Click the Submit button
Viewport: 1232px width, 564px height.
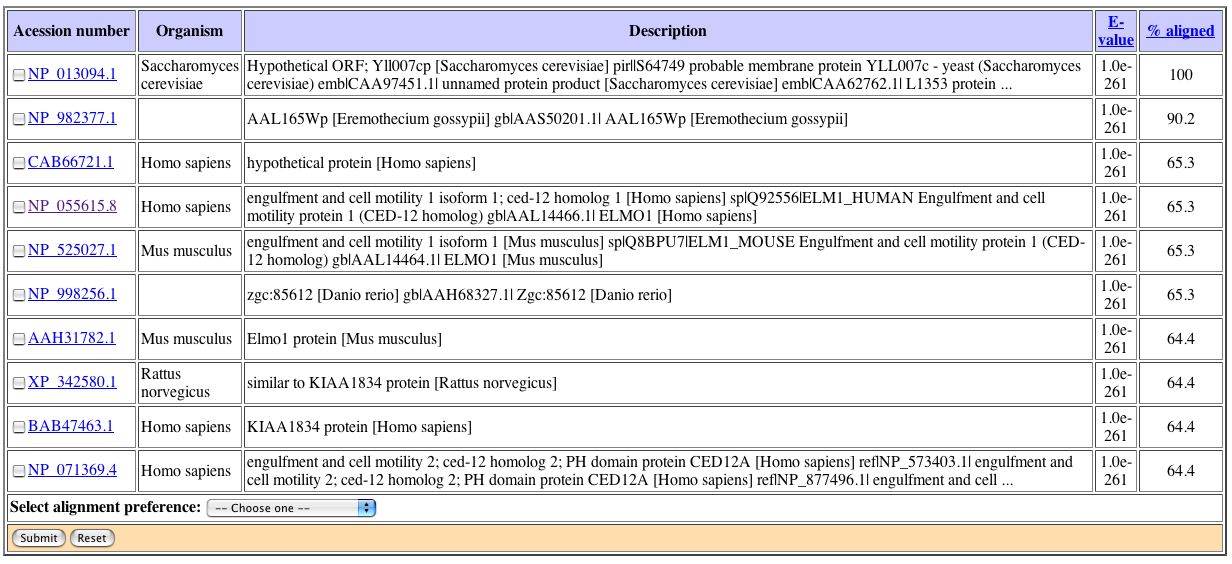coord(39,538)
